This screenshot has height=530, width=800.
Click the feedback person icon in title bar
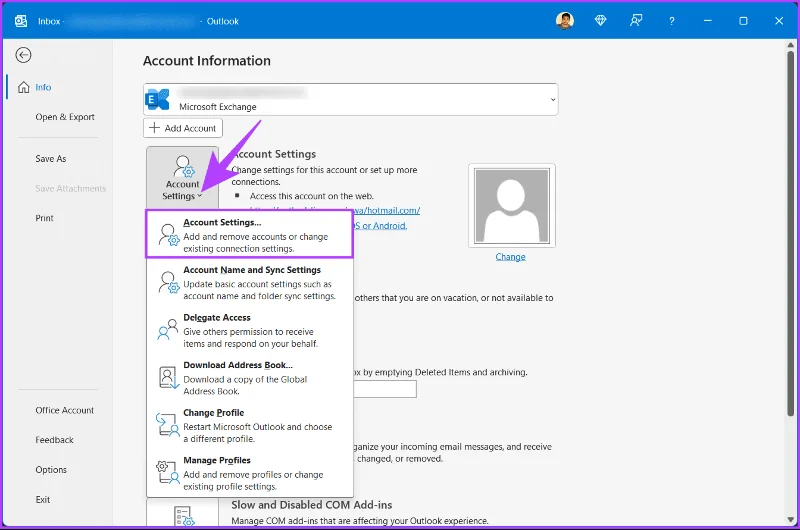tap(636, 21)
